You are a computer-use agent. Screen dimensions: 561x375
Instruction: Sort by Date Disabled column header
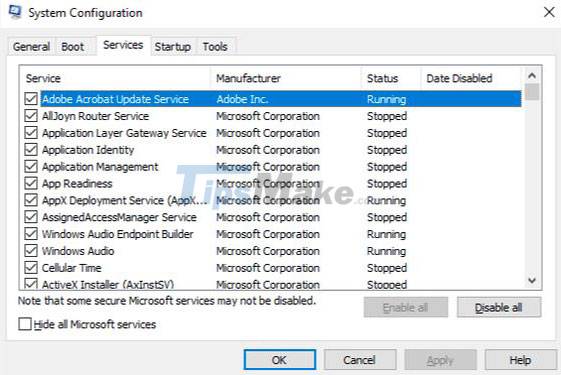(471, 78)
